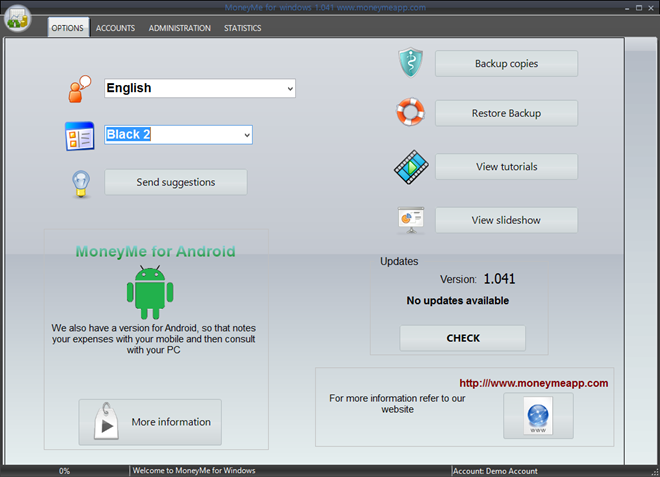The image size is (660, 477).
Task: Switch to the OPTIONS tab
Action: 68,28
